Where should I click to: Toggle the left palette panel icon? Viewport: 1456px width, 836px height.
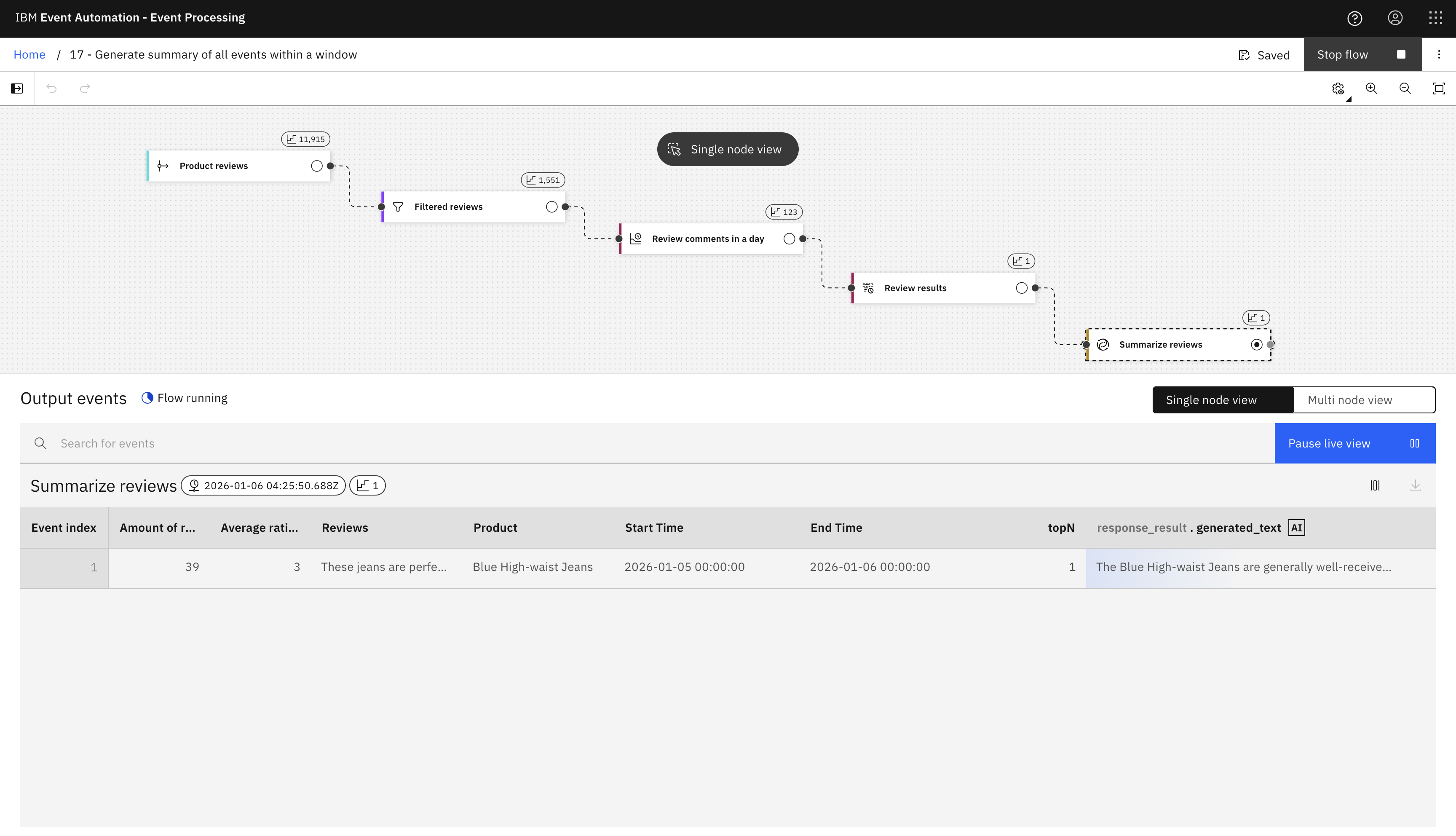pyautogui.click(x=17, y=88)
